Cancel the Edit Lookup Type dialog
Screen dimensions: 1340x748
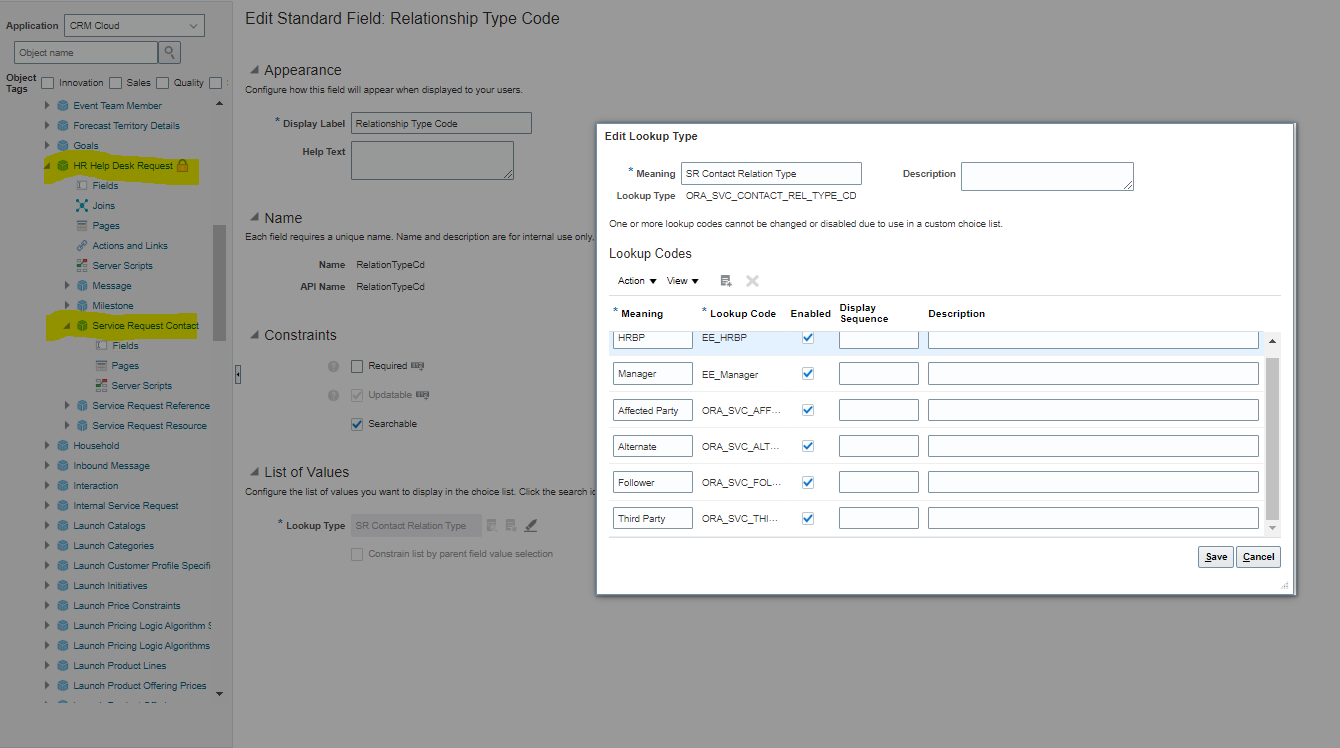[1258, 557]
